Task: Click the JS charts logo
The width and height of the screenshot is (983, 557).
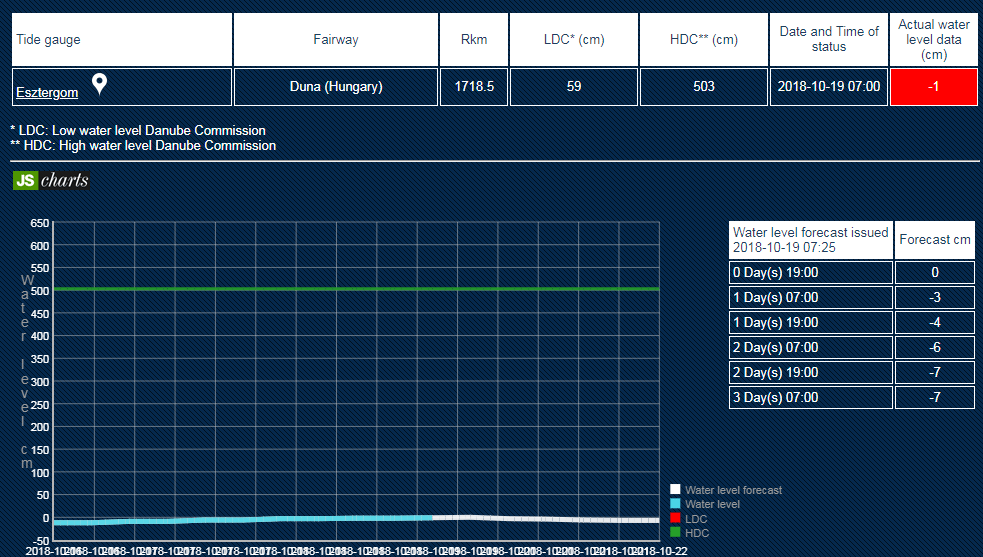Action: tap(51, 181)
